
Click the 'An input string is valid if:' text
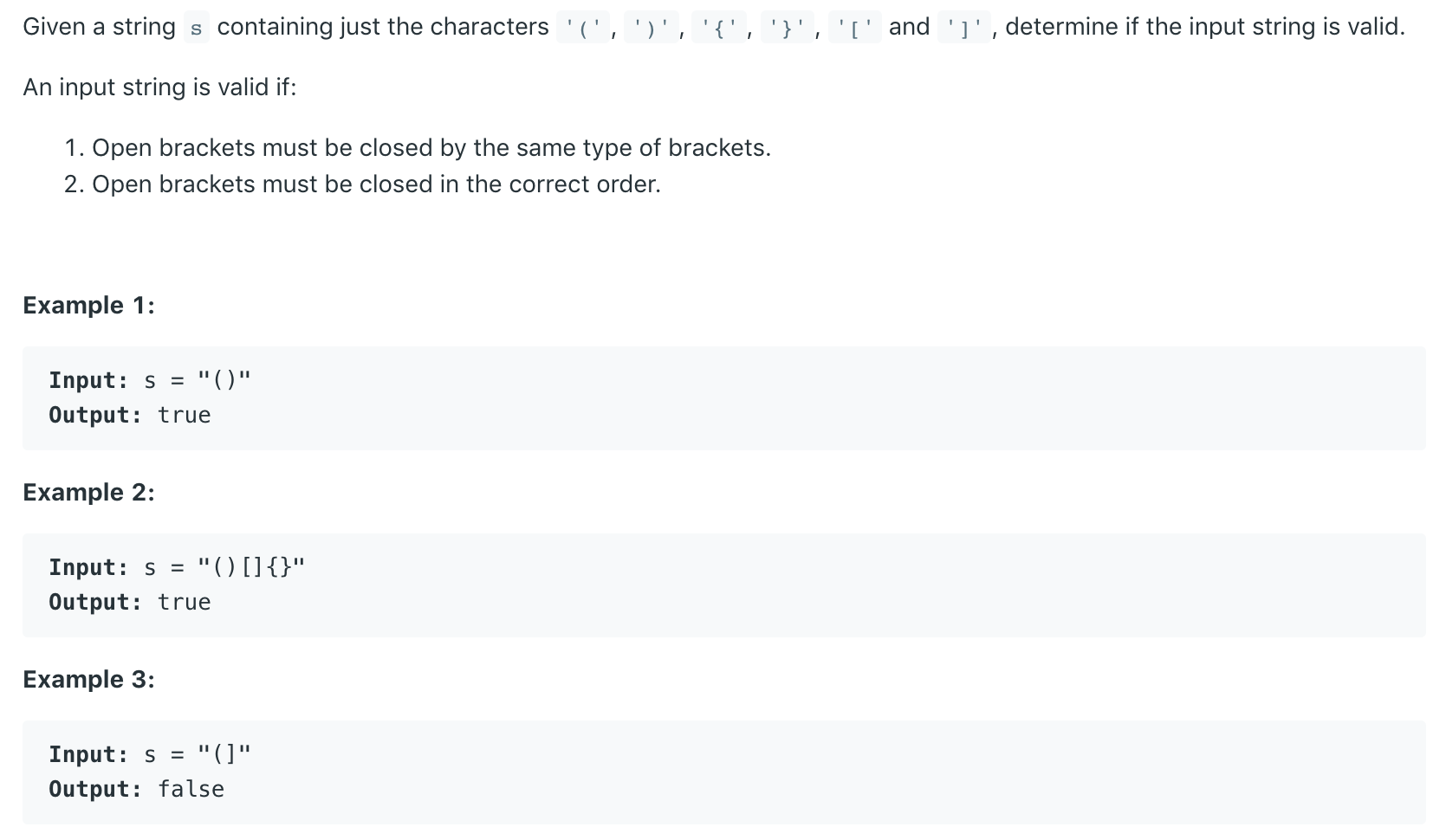point(159,87)
